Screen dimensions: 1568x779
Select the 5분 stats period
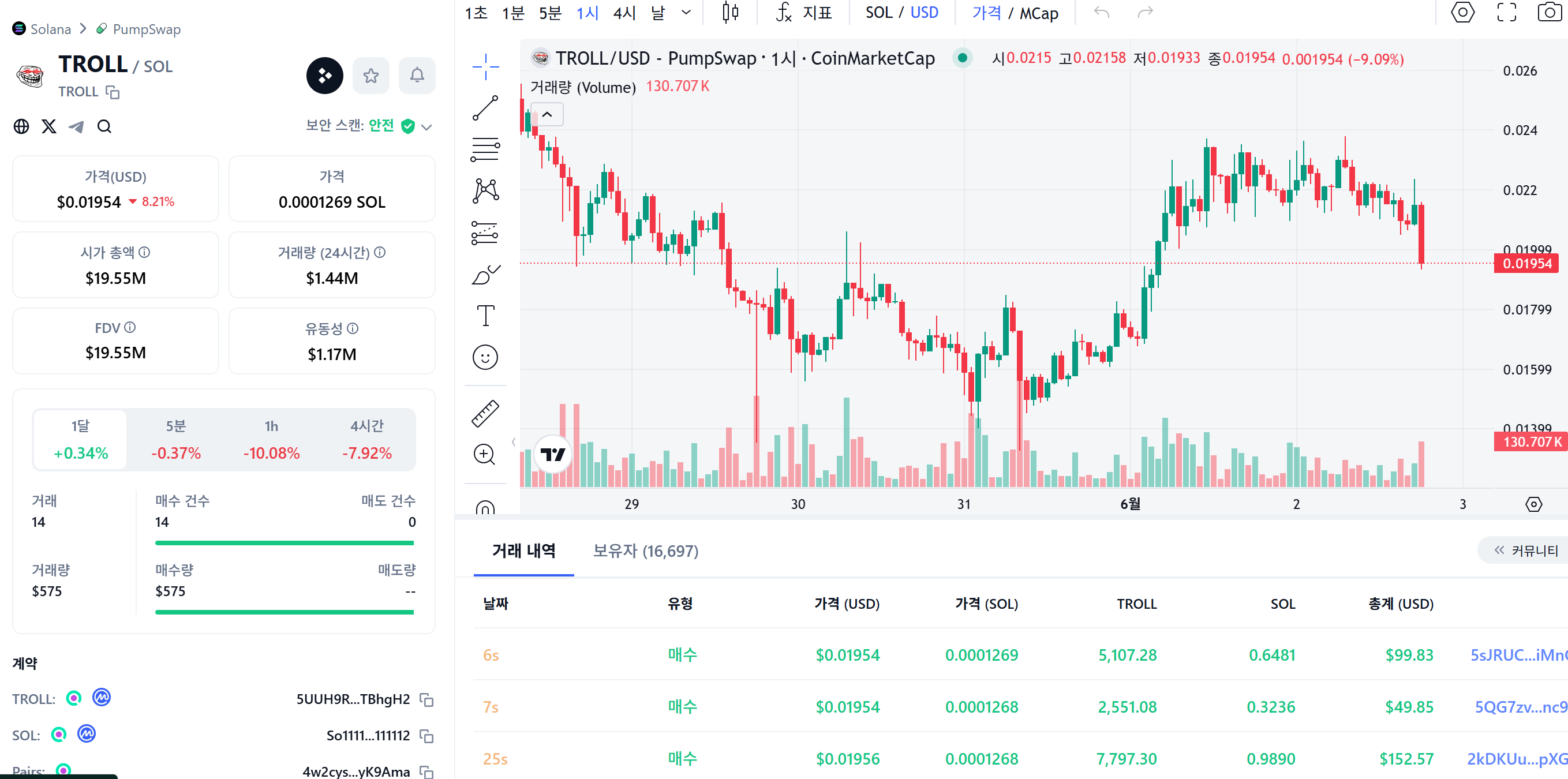[x=176, y=439]
